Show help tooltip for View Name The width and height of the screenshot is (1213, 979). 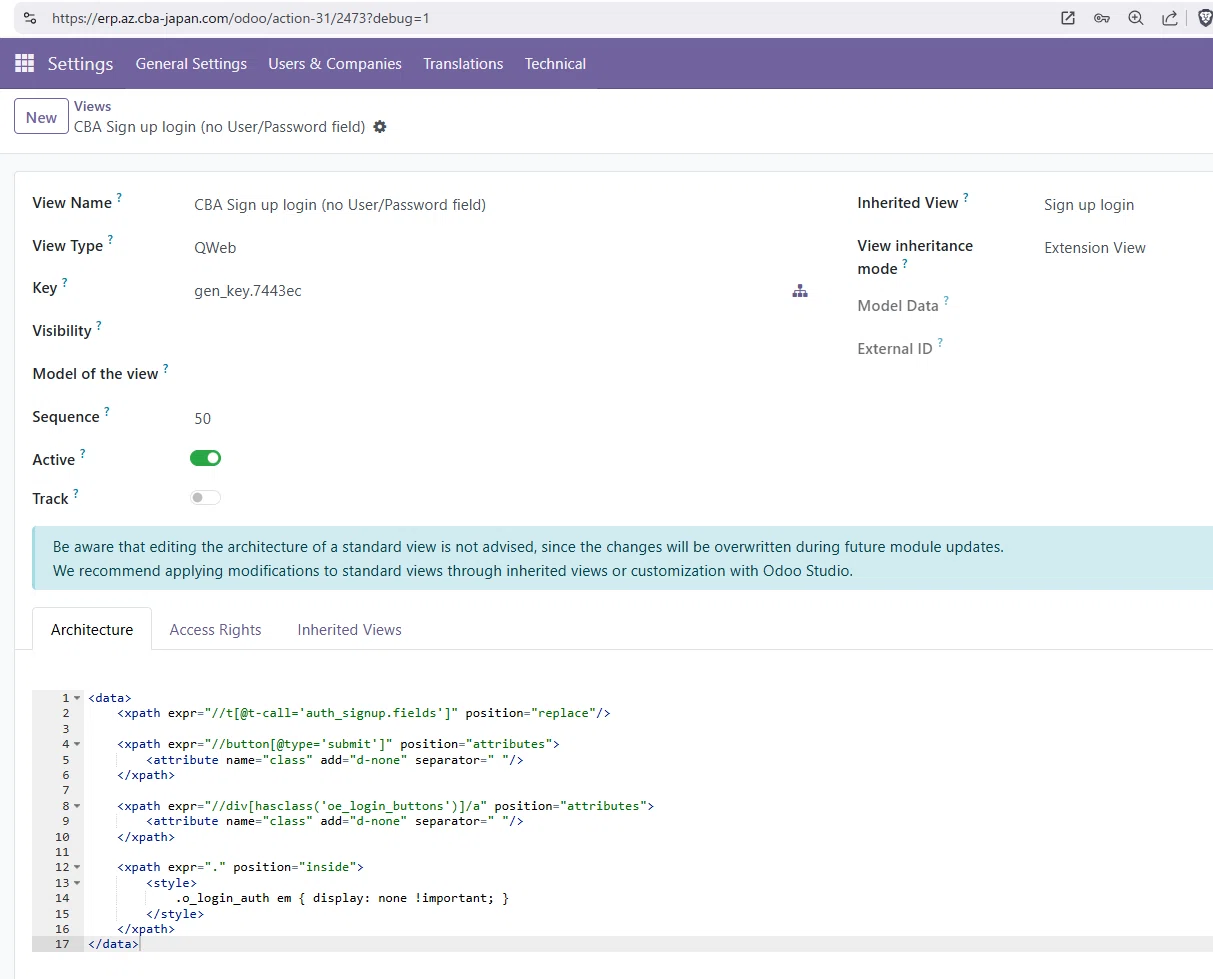(119, 198)
